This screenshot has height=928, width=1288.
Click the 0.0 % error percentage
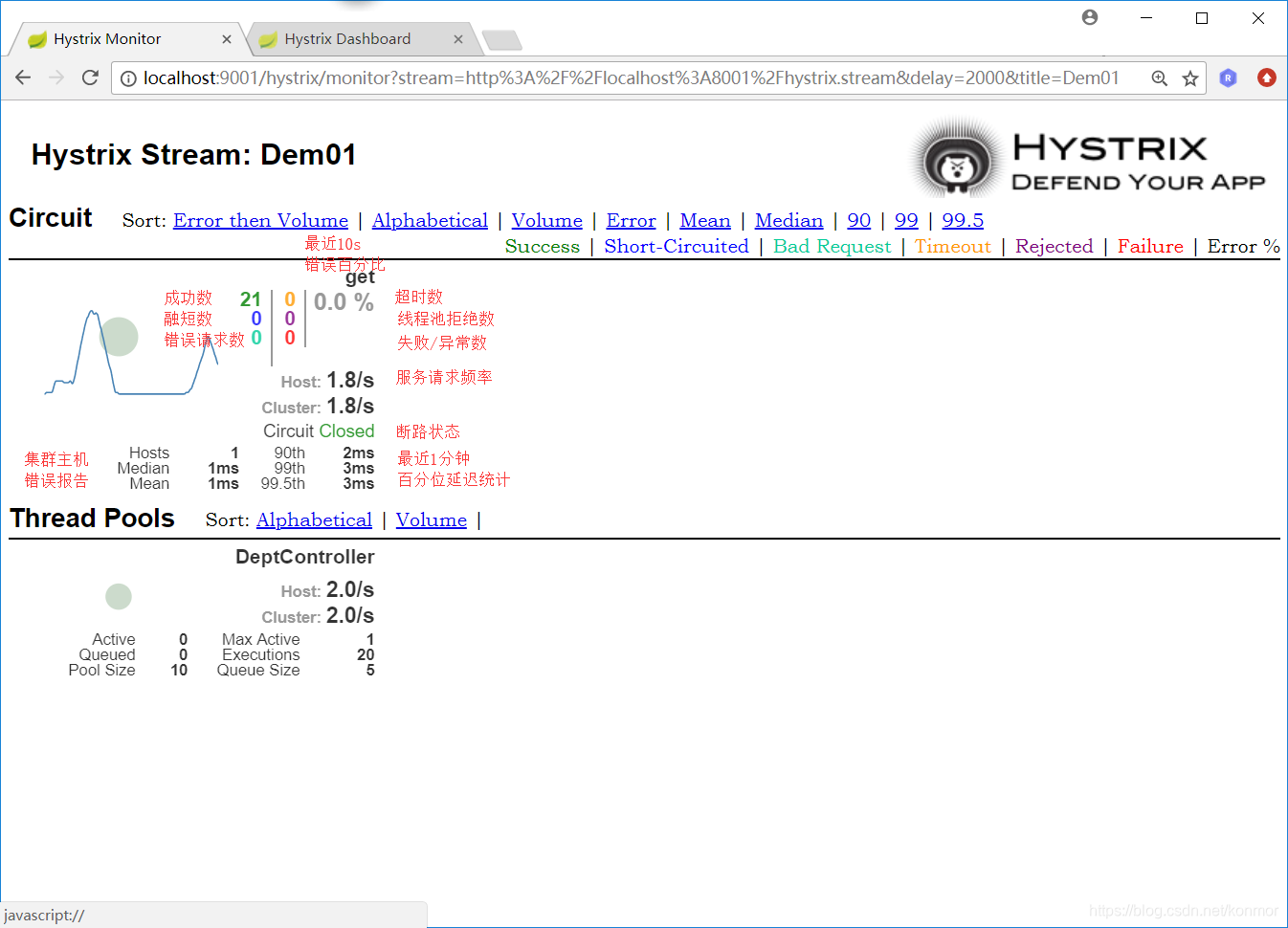coord(344,302)
